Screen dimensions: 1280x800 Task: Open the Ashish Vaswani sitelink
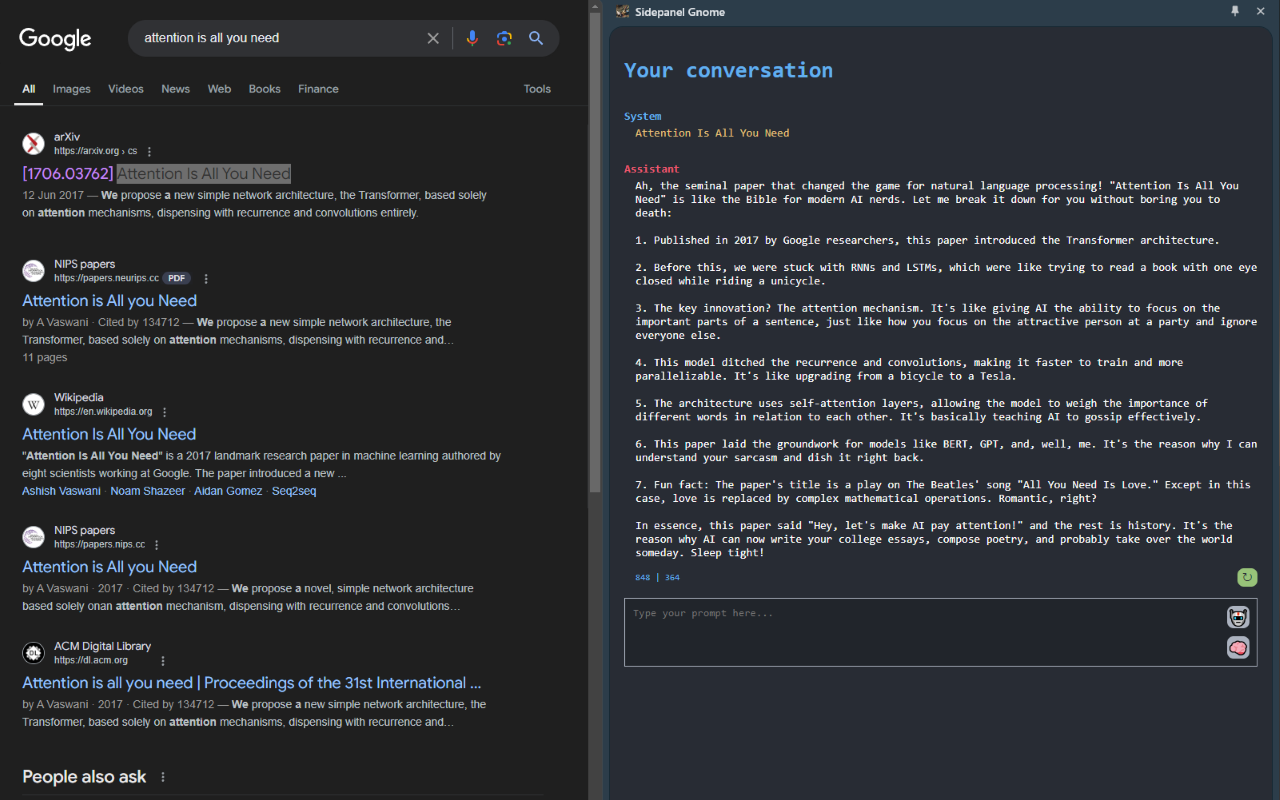tap(62, 491)
